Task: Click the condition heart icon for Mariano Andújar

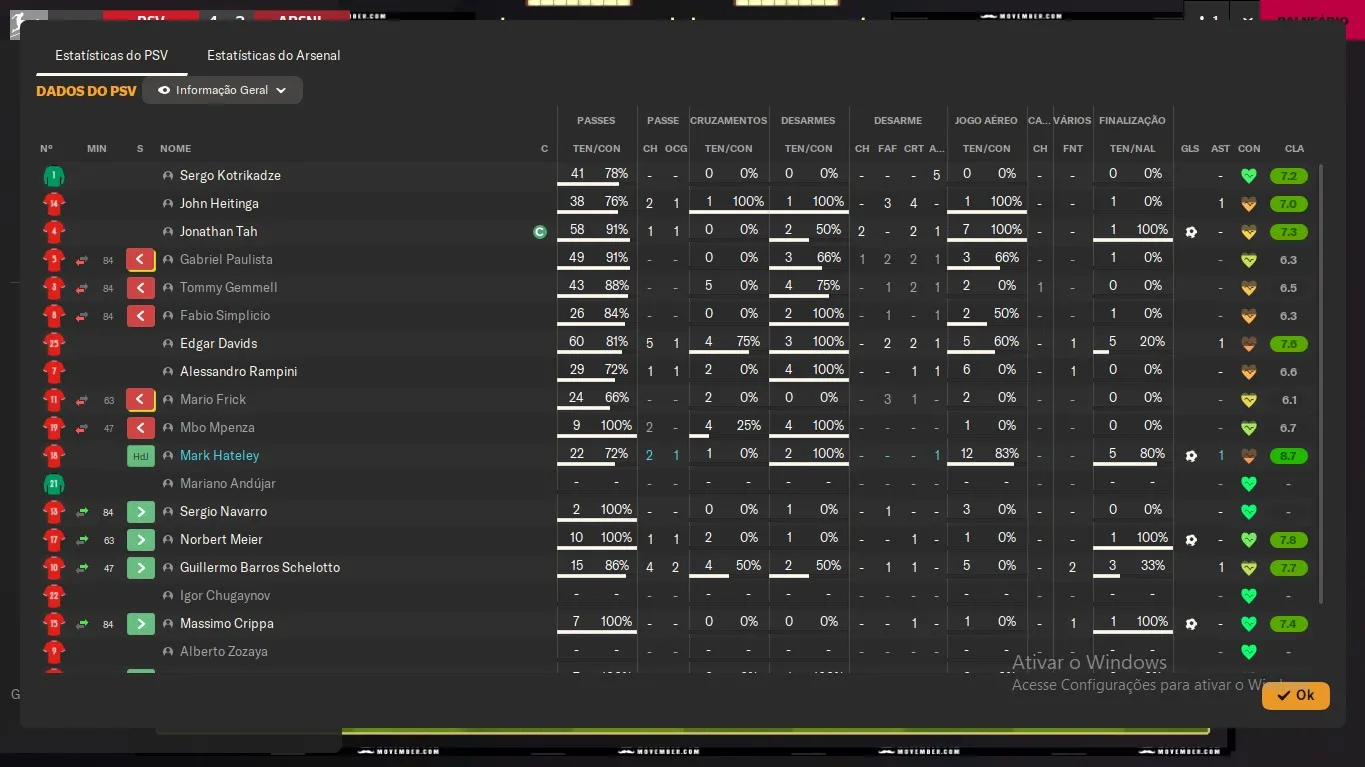Action: pos(1248,484)
